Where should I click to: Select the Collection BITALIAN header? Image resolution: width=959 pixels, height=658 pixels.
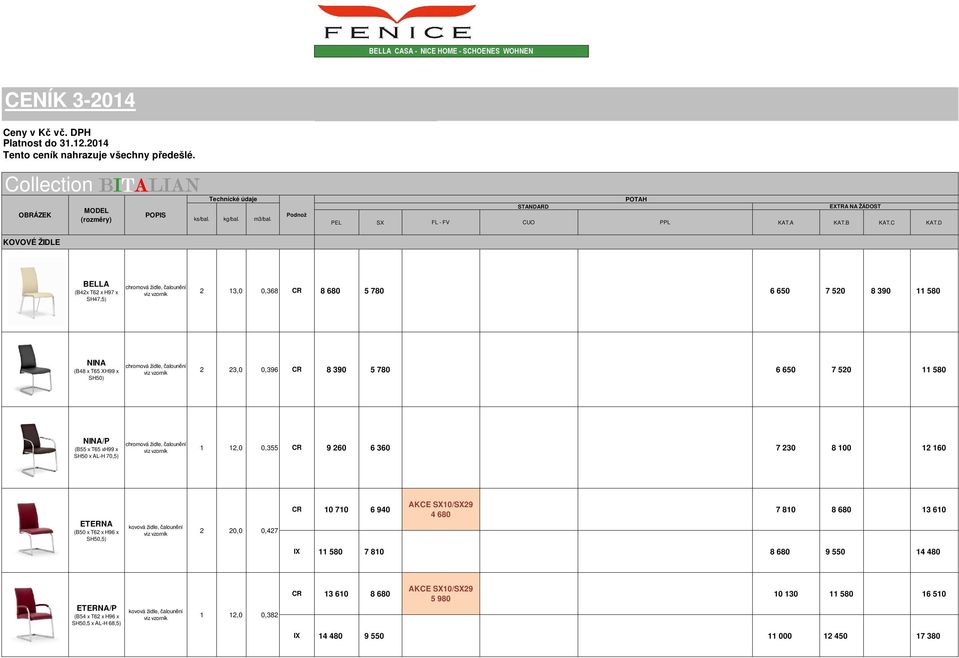pos(102,185)
